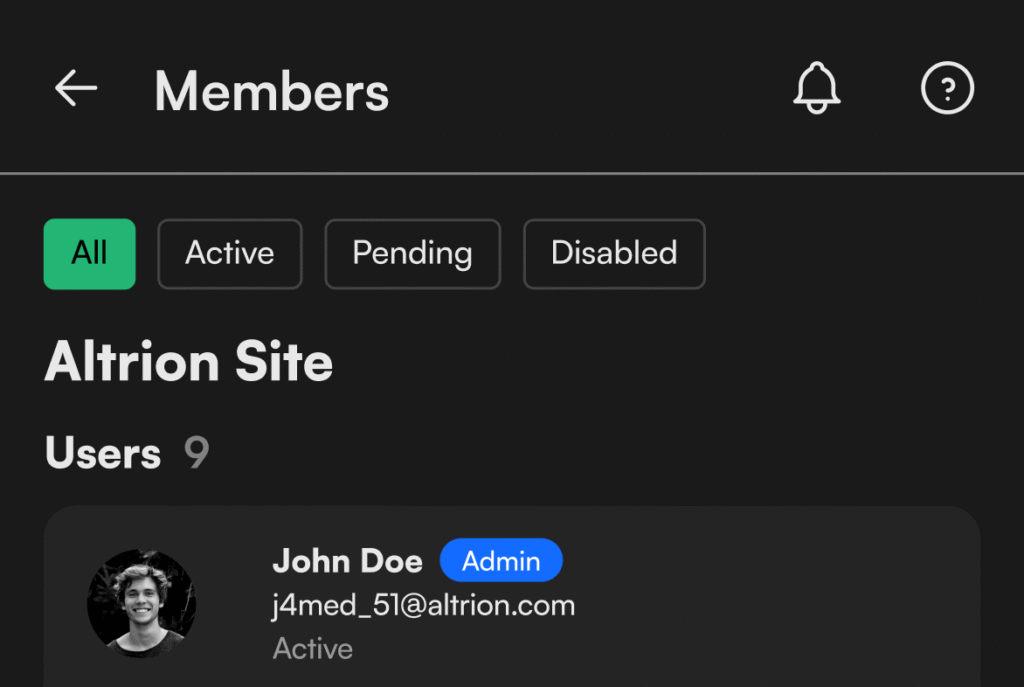Image resolution: width=1024 pixels, height=687 pixels.
Task: Click the j4med_51@altrion.com email address
Action: [423, 605]
